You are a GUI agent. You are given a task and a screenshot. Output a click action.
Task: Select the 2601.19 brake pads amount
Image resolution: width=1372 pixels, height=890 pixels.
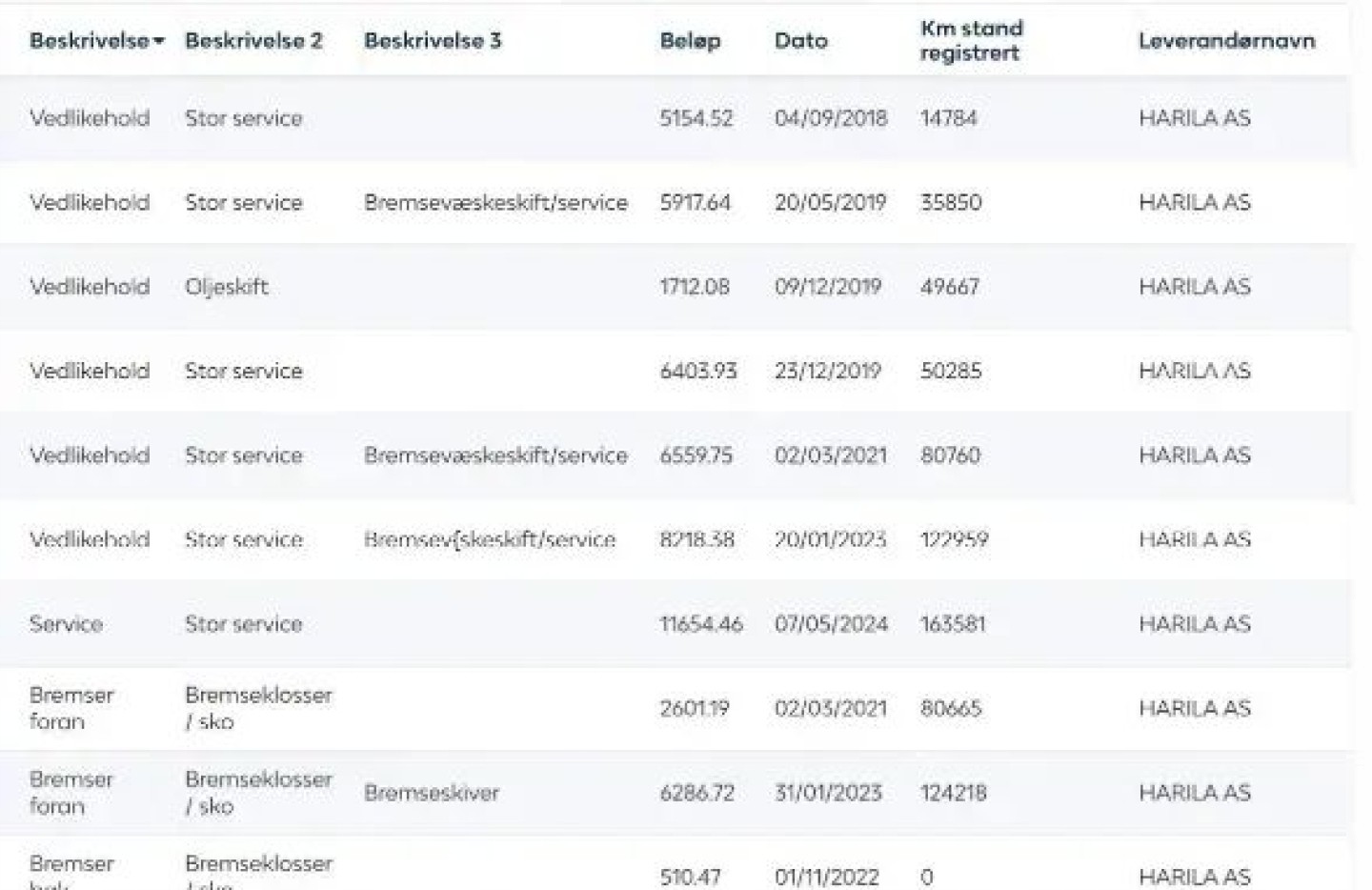pyautogui.click(x=695, y=709)
